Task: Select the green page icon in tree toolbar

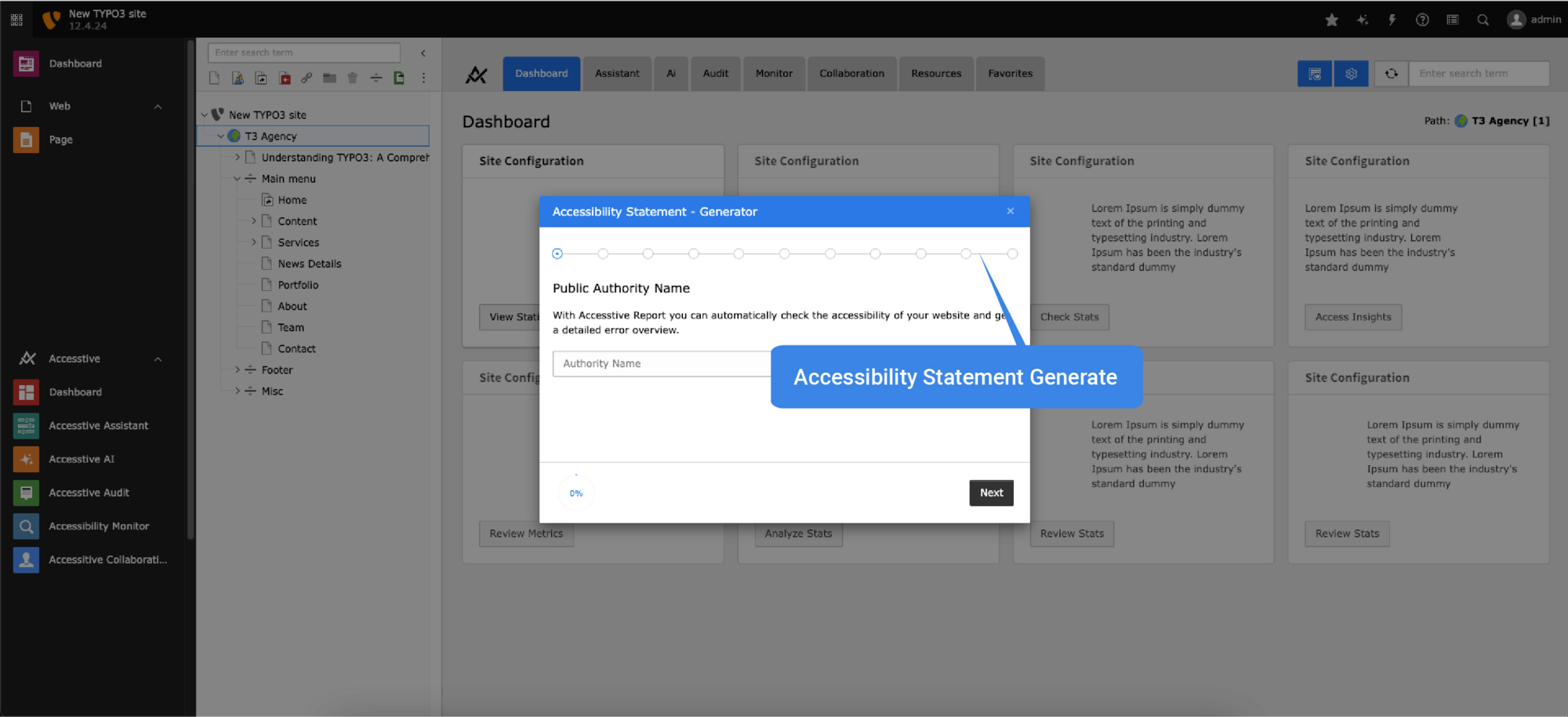Action: coord(399,78)
